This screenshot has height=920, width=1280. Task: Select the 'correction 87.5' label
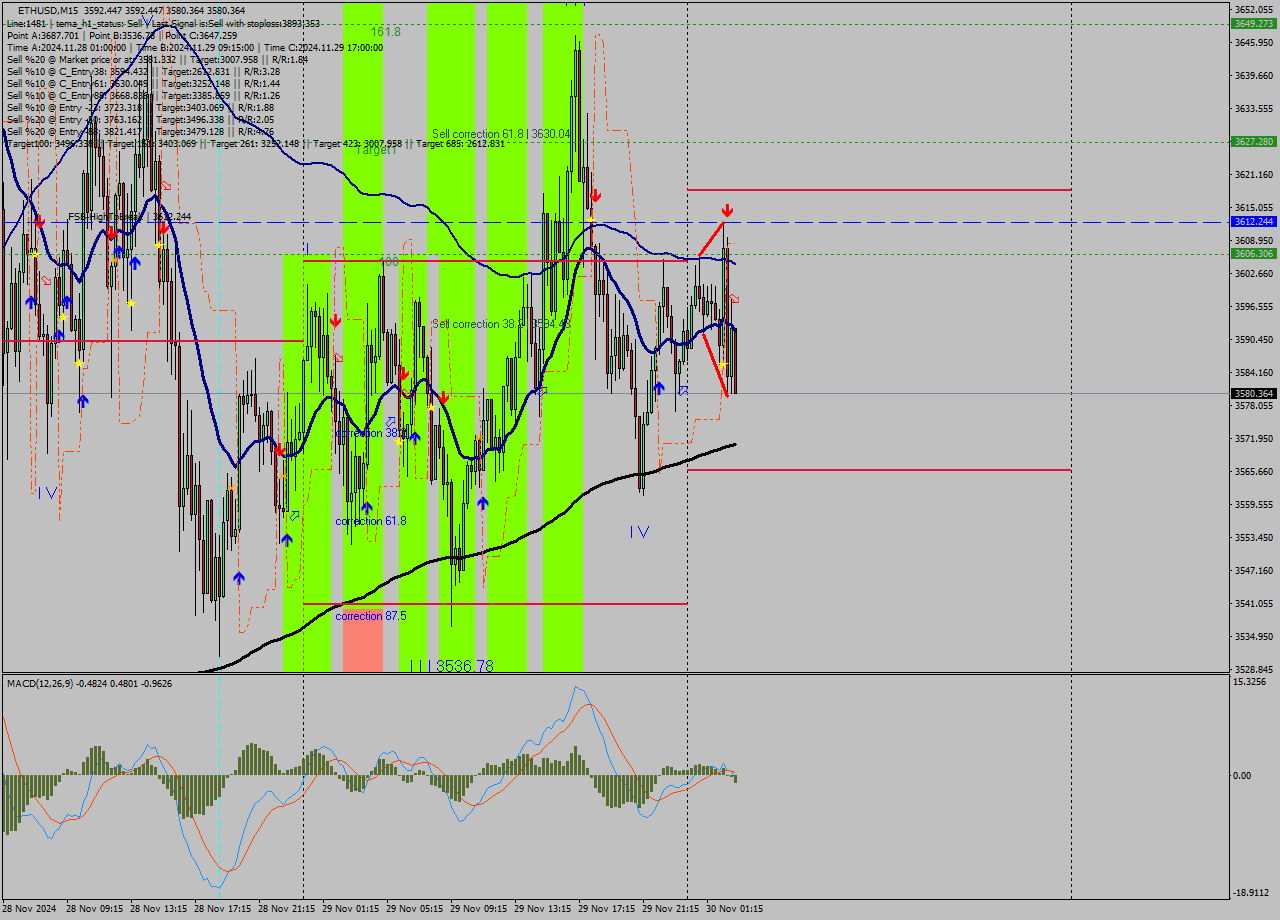point(371,616)
